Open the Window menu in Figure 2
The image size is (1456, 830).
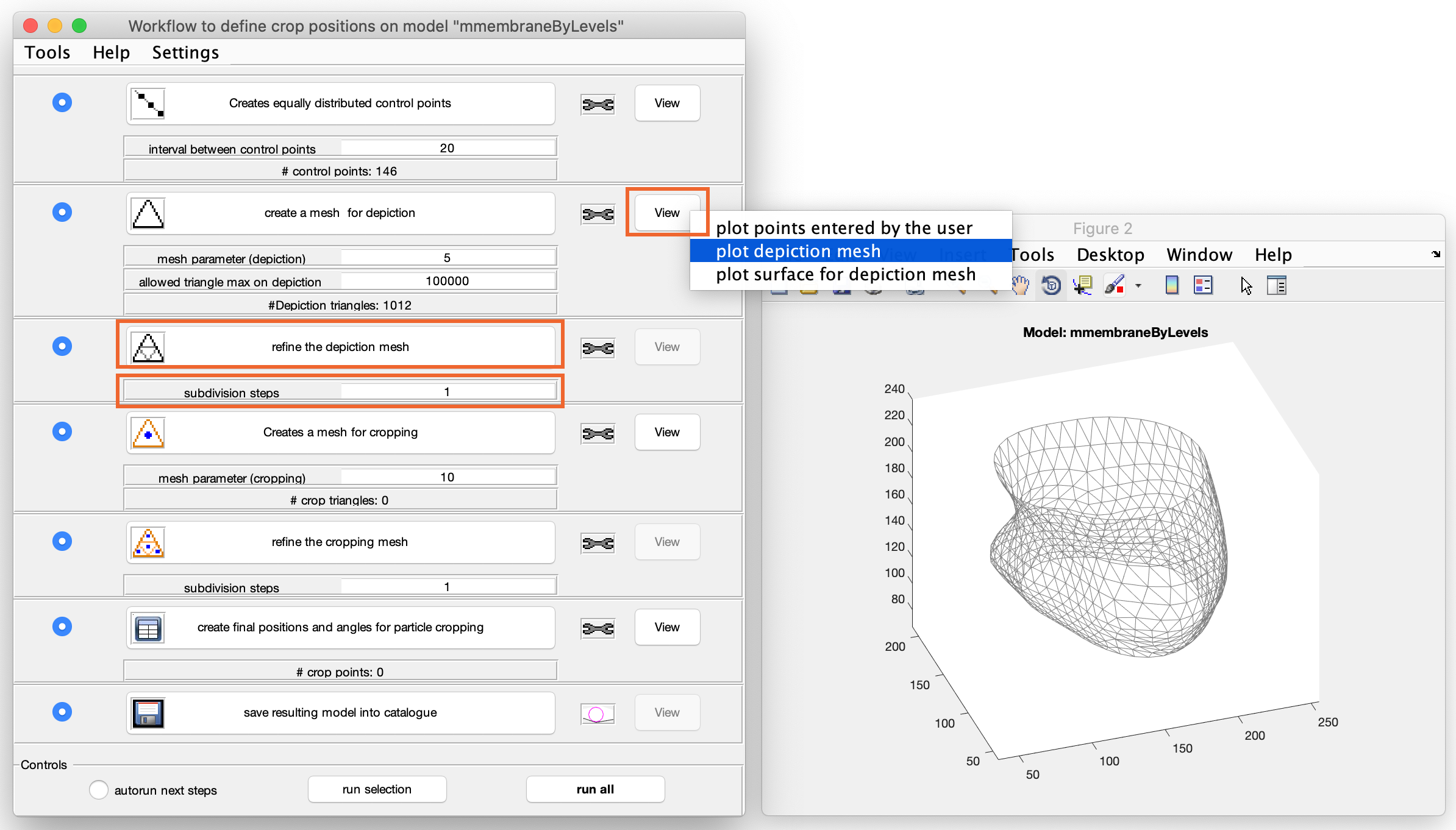point(1199,255)
